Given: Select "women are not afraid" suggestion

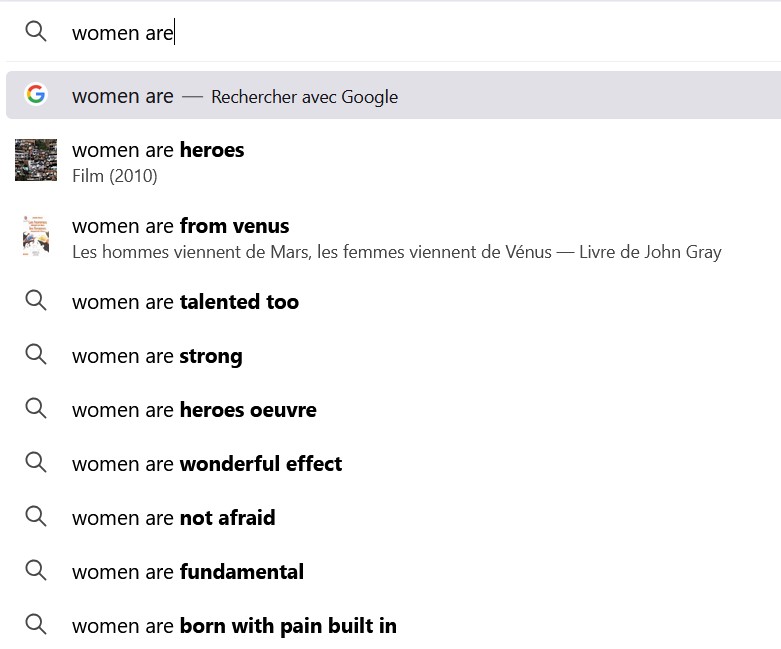Looking at the screenshot, I should (x=174, y=518).
